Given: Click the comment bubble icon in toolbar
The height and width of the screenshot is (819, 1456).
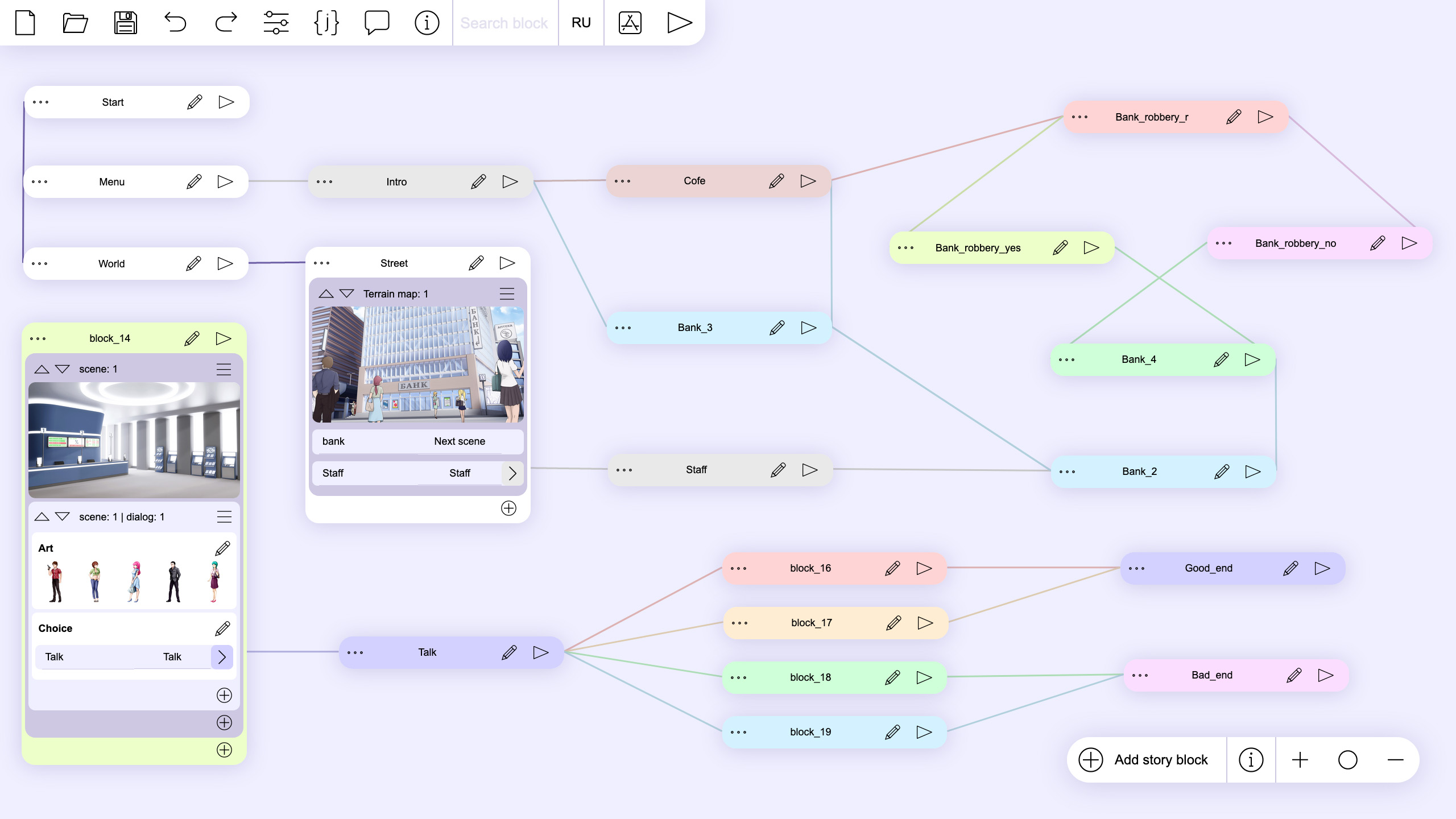Looking at the screenshot, I should tap(377, 22).
